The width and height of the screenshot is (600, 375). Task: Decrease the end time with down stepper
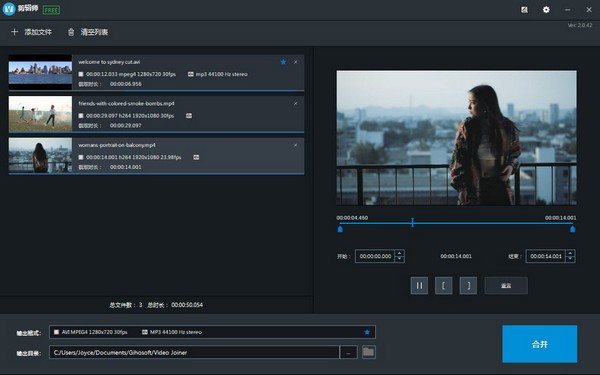(x=570, y=259)
